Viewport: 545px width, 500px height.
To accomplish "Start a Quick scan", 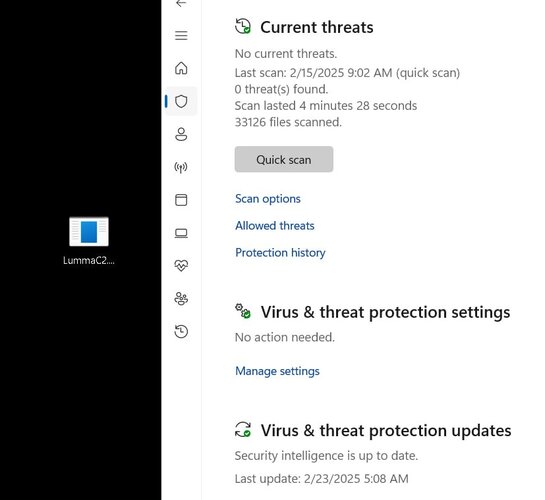I will coord(284,159).
